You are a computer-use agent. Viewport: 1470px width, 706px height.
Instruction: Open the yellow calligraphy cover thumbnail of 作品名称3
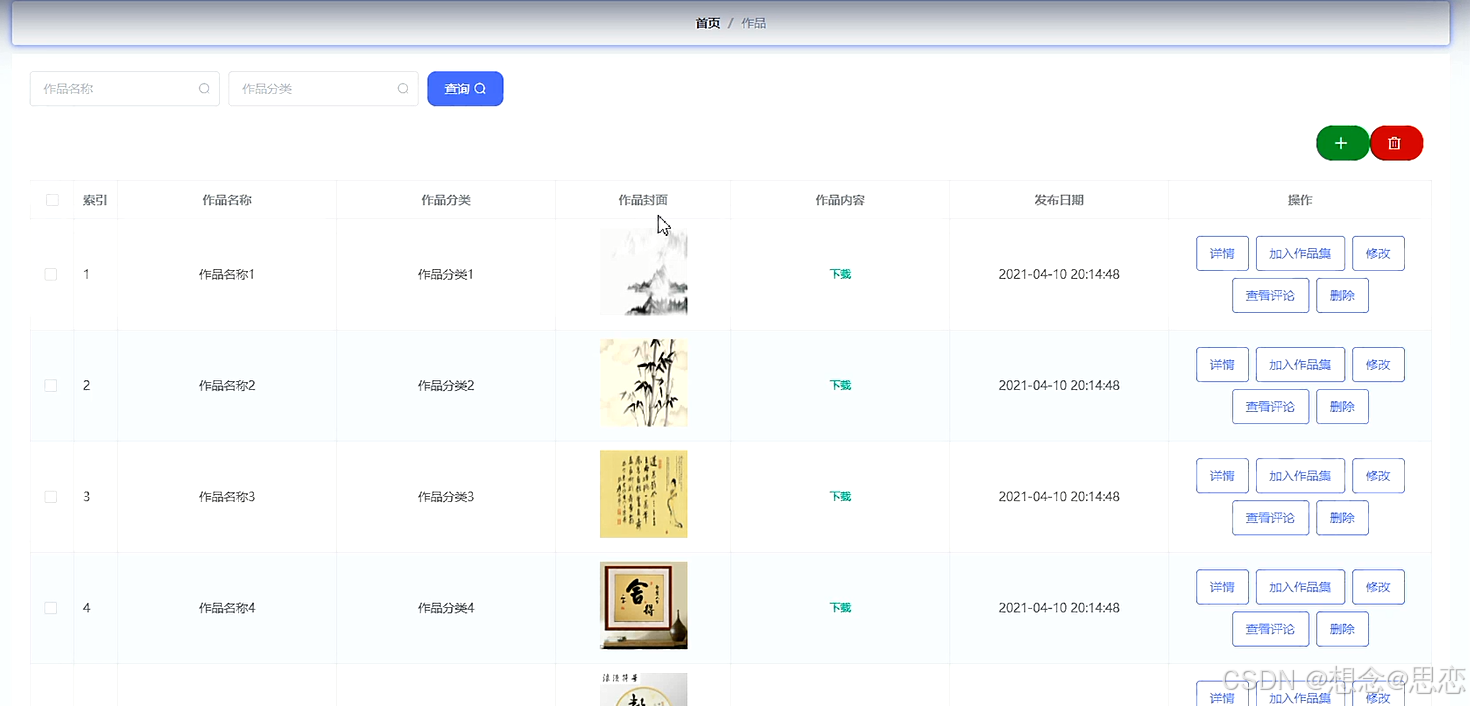coord(643,494)
